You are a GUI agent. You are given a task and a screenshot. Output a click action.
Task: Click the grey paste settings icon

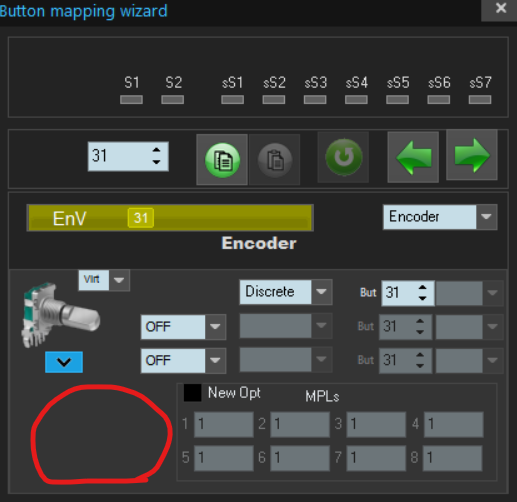[x=275, y=160]
